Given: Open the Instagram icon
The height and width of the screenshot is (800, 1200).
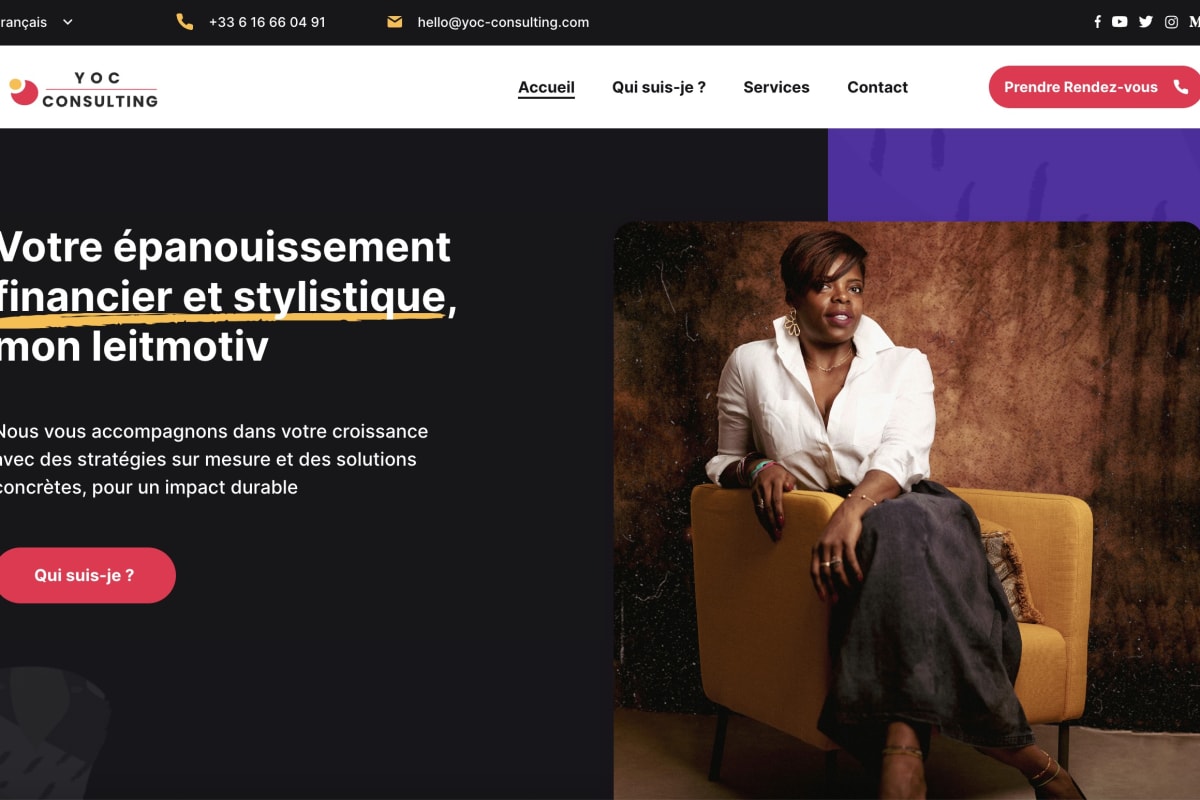Looking at the screenshot, I should pyautogui.click(x=1171, y=22).
